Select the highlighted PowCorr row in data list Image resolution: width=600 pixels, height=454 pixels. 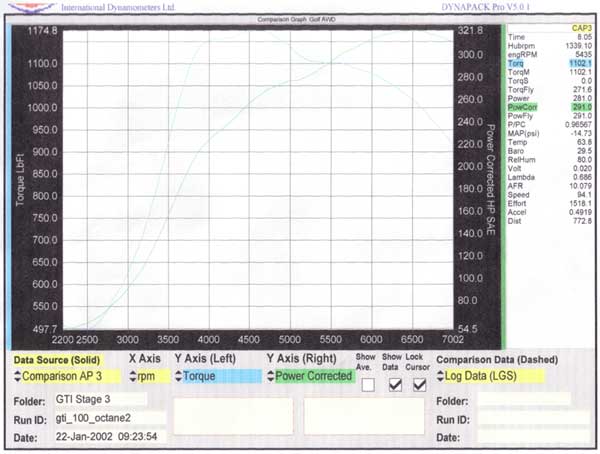(x=549, y=107)
